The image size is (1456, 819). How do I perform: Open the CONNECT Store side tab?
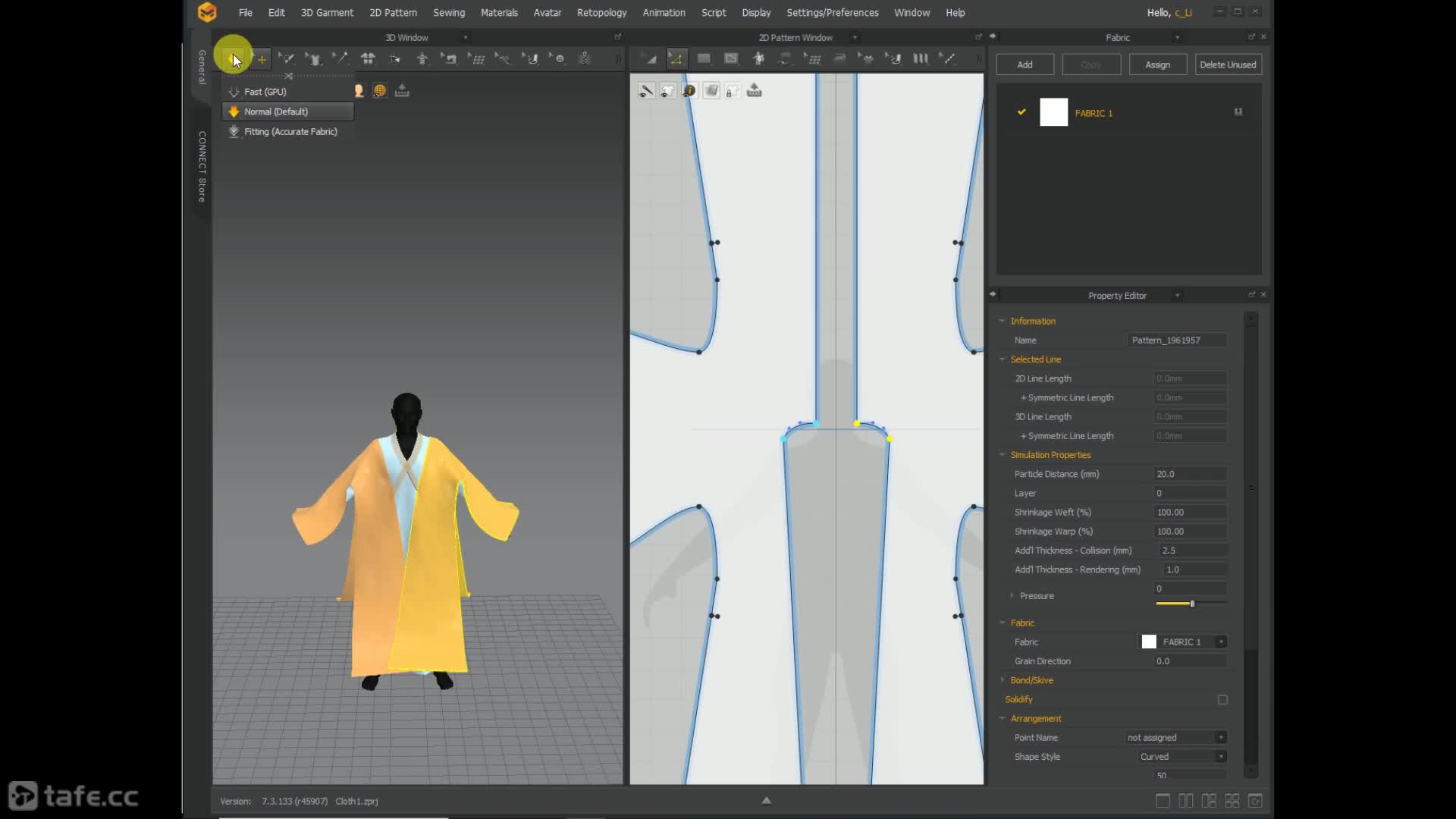point(202,166)
